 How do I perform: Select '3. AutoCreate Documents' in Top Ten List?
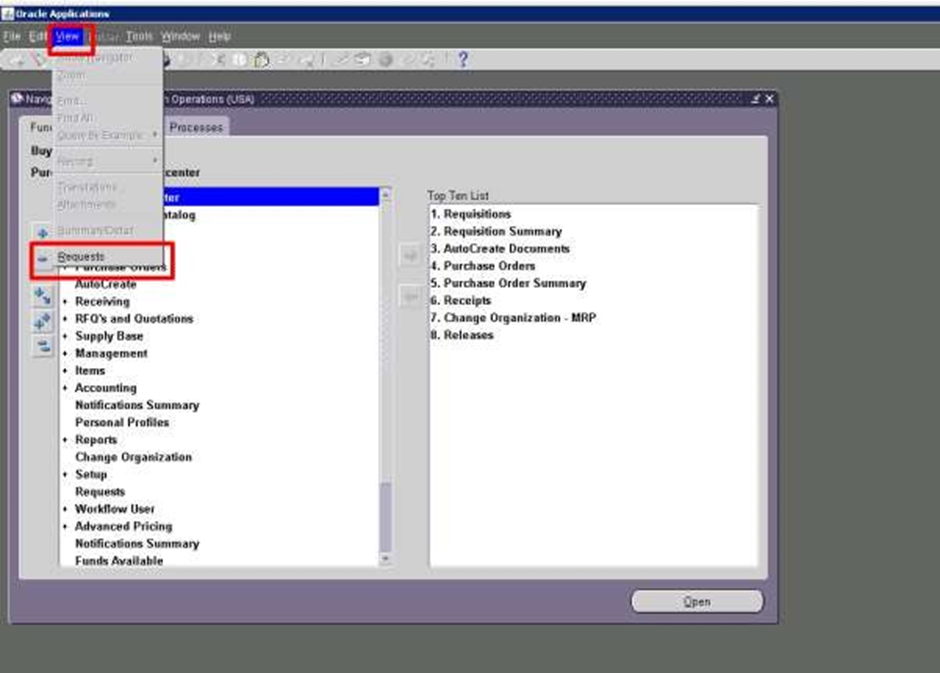(x=500, y=249)
